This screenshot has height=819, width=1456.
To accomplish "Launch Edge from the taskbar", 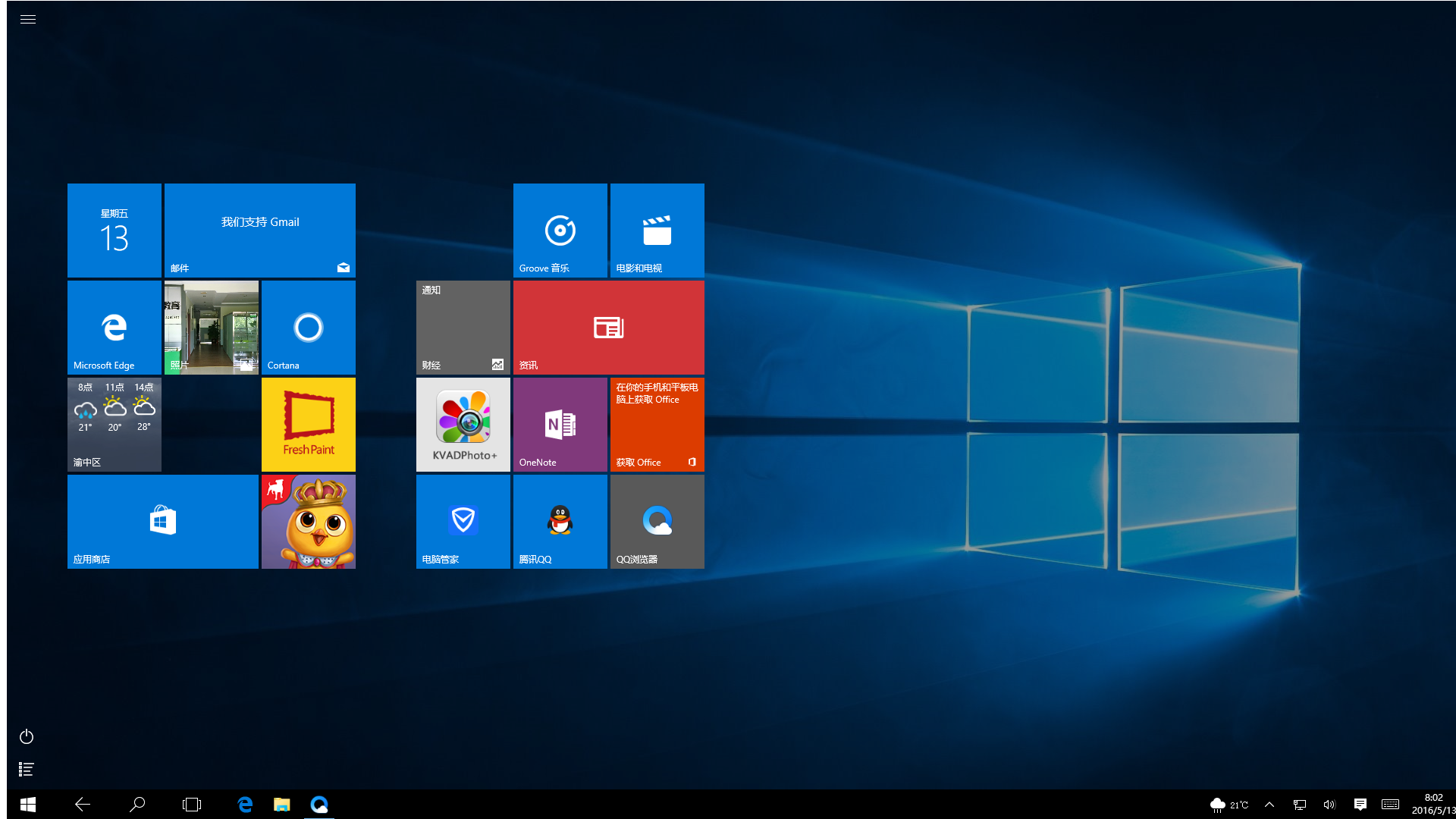I will pos(245,805).
